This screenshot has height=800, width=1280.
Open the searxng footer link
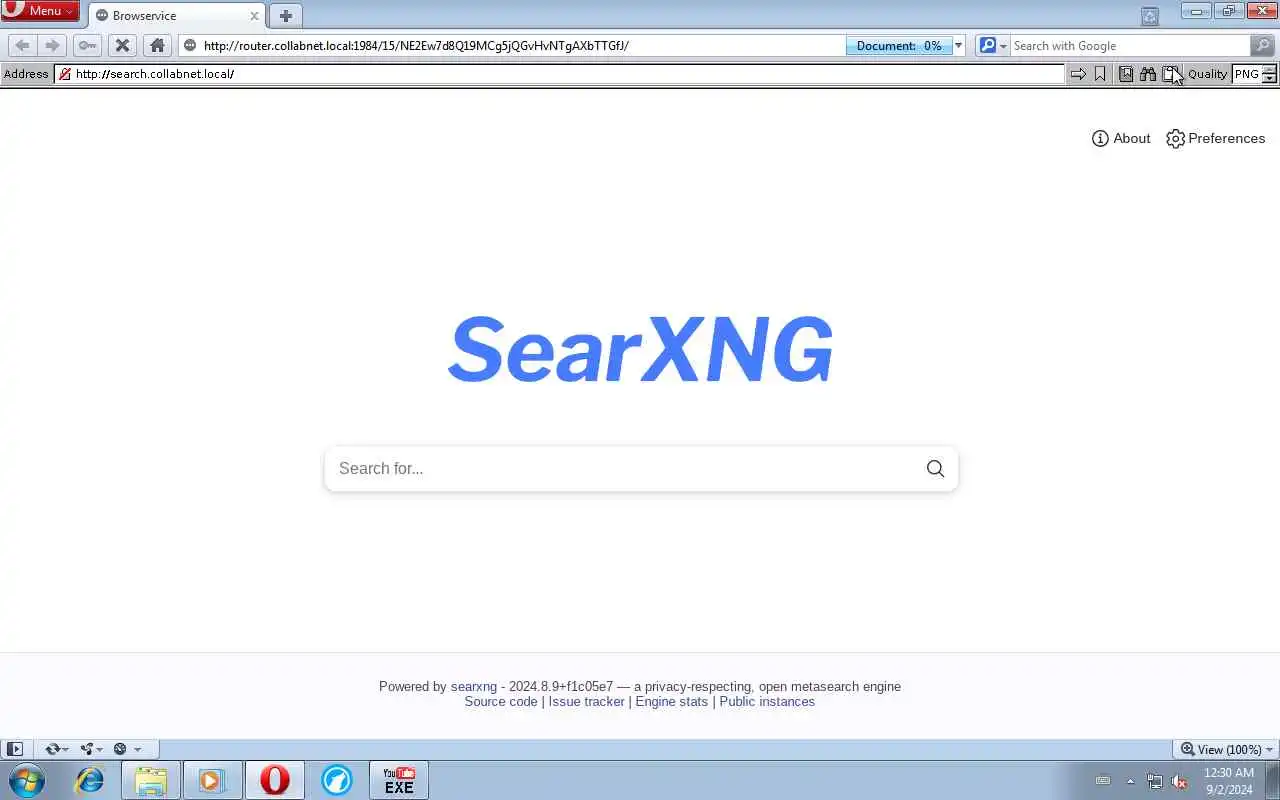474,686
